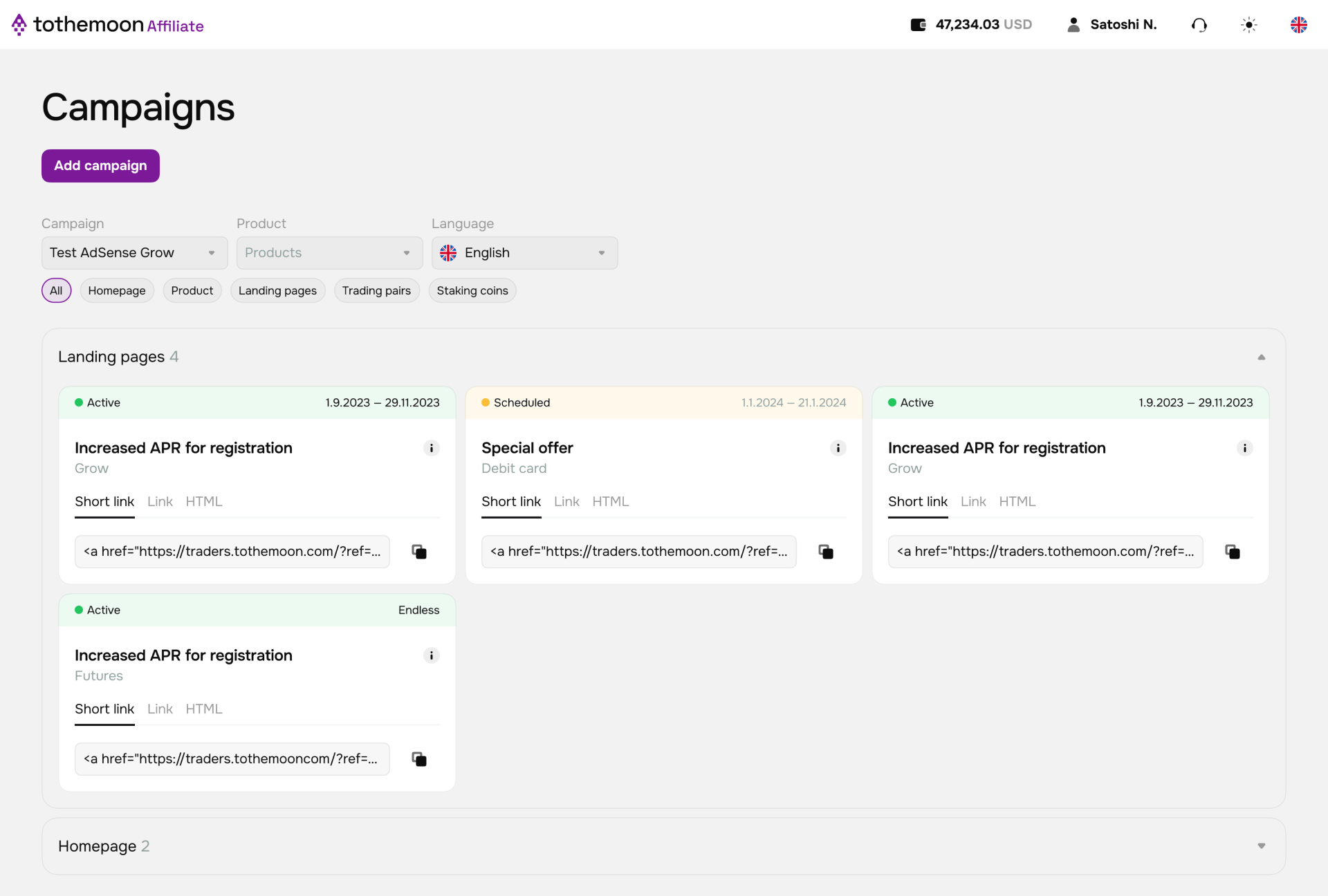Select Short link tab in Futures card

pyautogui.click(x=104, y=709)
